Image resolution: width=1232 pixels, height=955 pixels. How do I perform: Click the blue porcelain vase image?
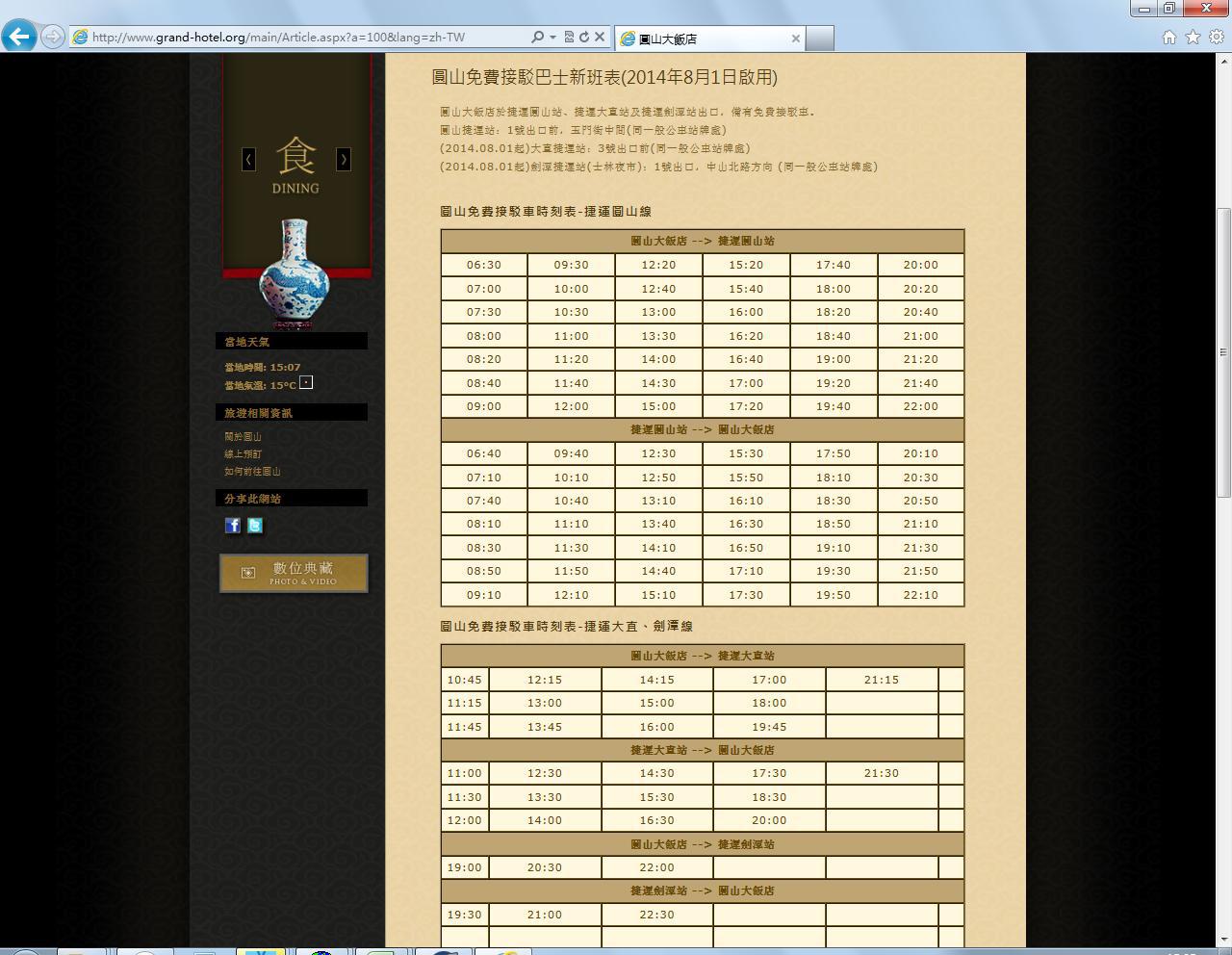(x=295, y=274)
